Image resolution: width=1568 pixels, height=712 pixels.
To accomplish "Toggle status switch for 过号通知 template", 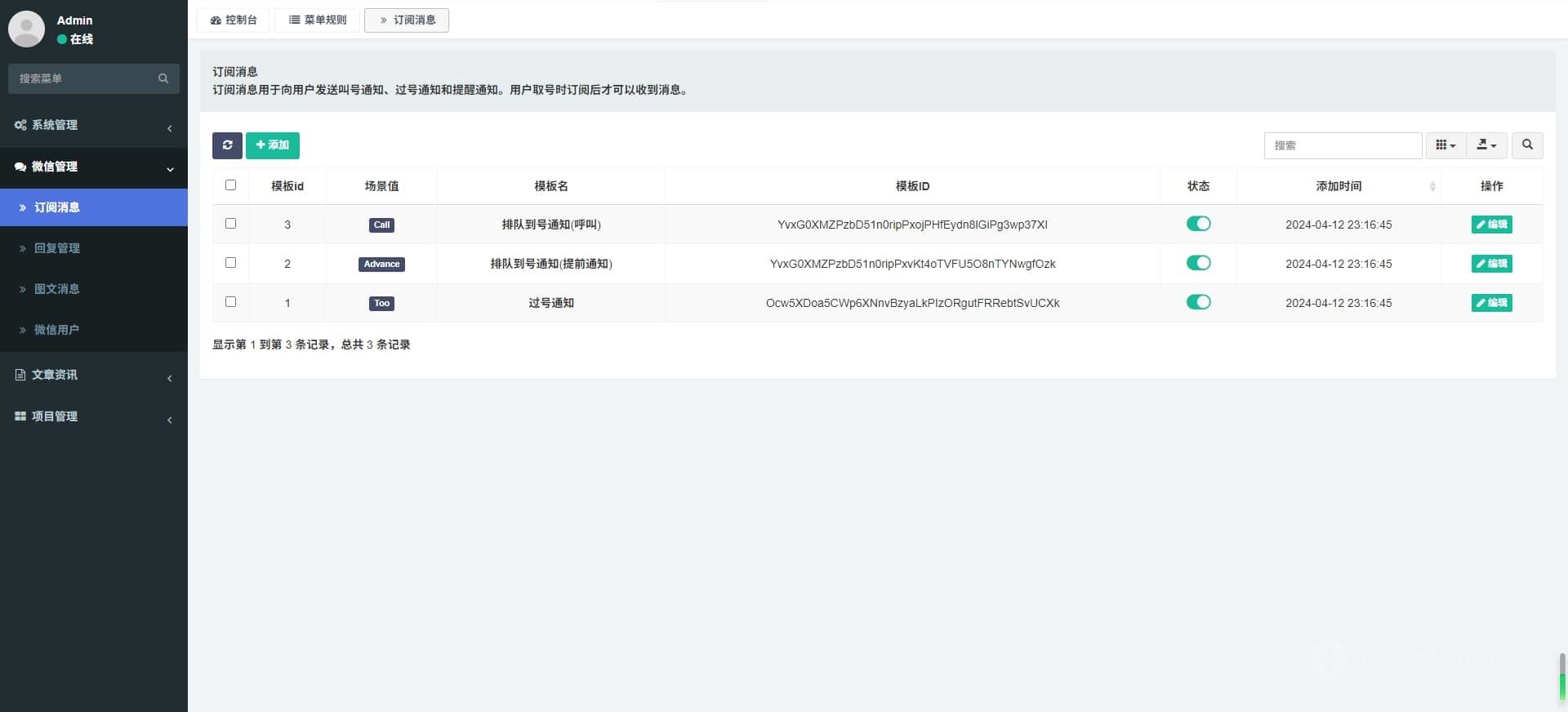I will click(x=1198, y=302).
